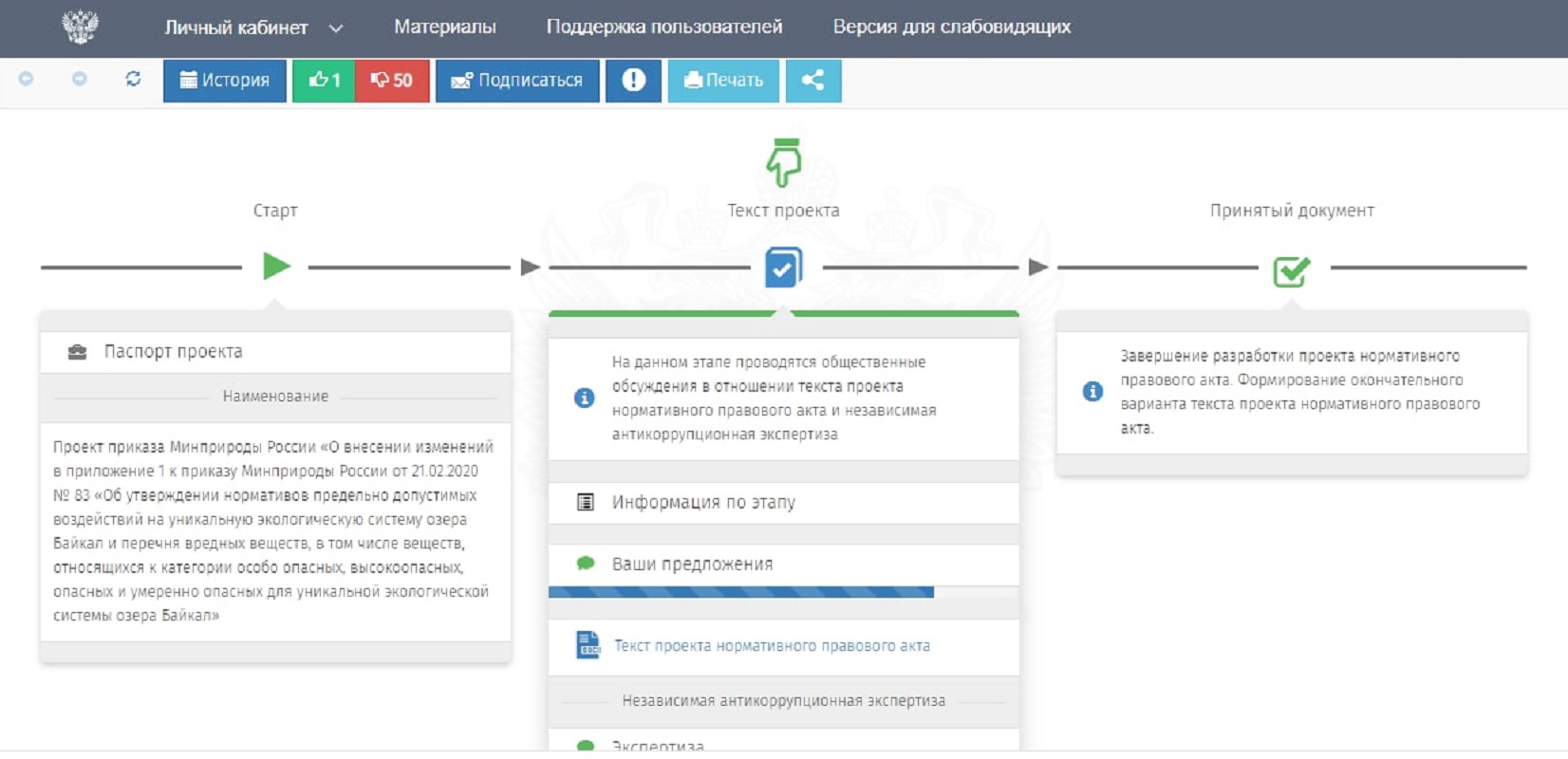Image resolution: width=1568 pixels, height=759 pixels.
Task: Click the green hand pointer stage icon
Action: [x=784, y=162]
